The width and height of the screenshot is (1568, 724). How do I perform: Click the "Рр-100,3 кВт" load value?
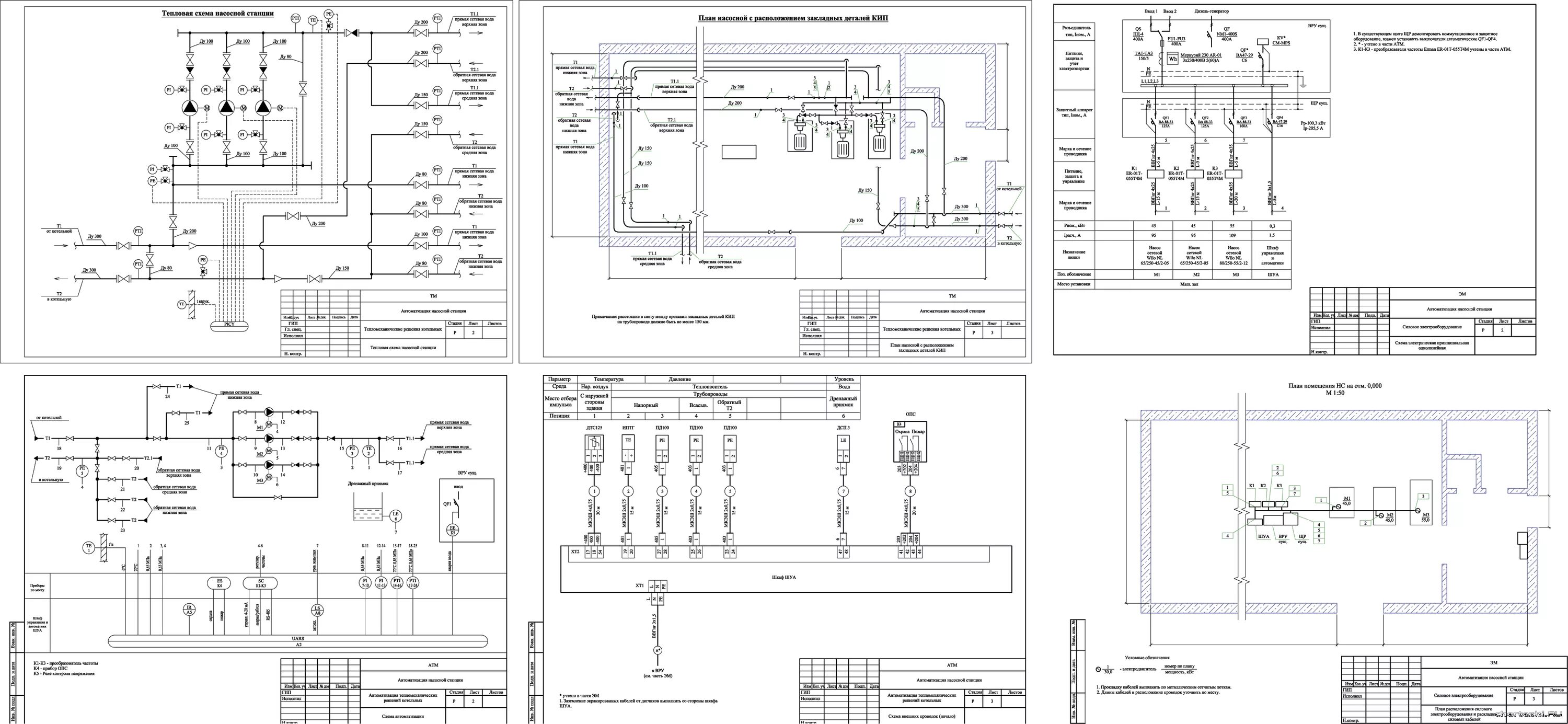tap(1313, 123)
